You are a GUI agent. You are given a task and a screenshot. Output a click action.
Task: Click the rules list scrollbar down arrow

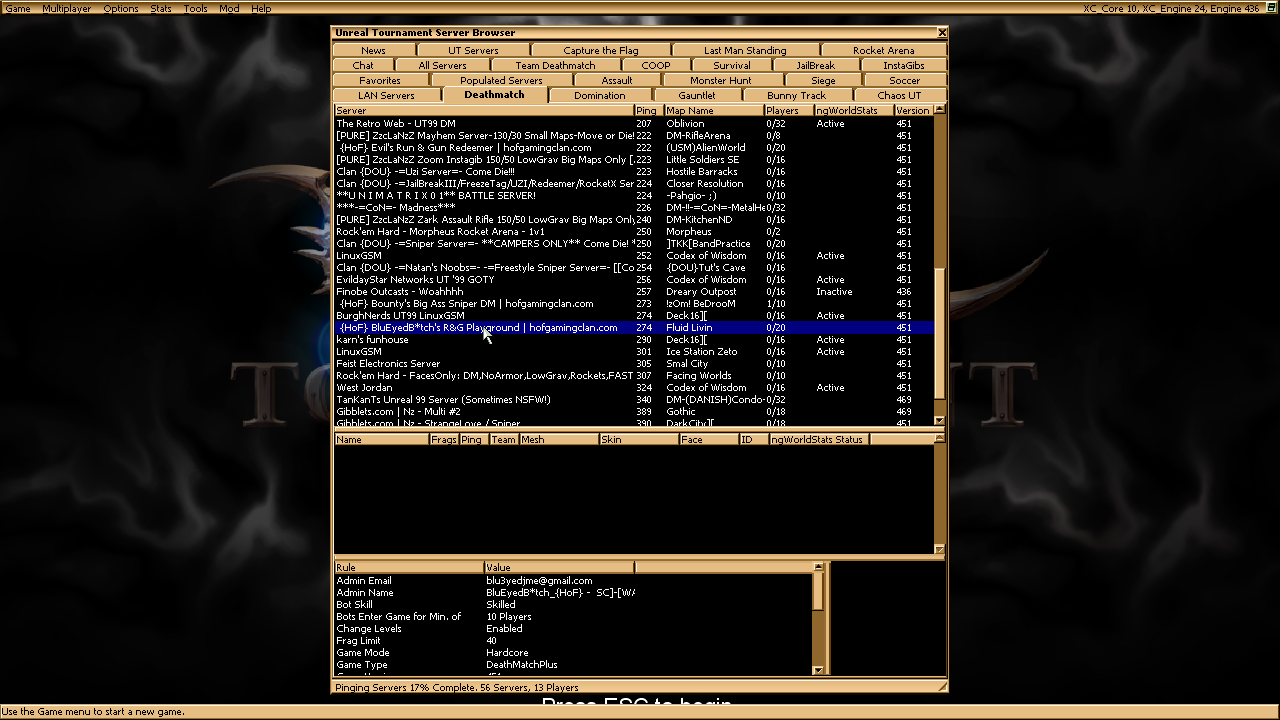pyautogui.click(x=819, y=670)
